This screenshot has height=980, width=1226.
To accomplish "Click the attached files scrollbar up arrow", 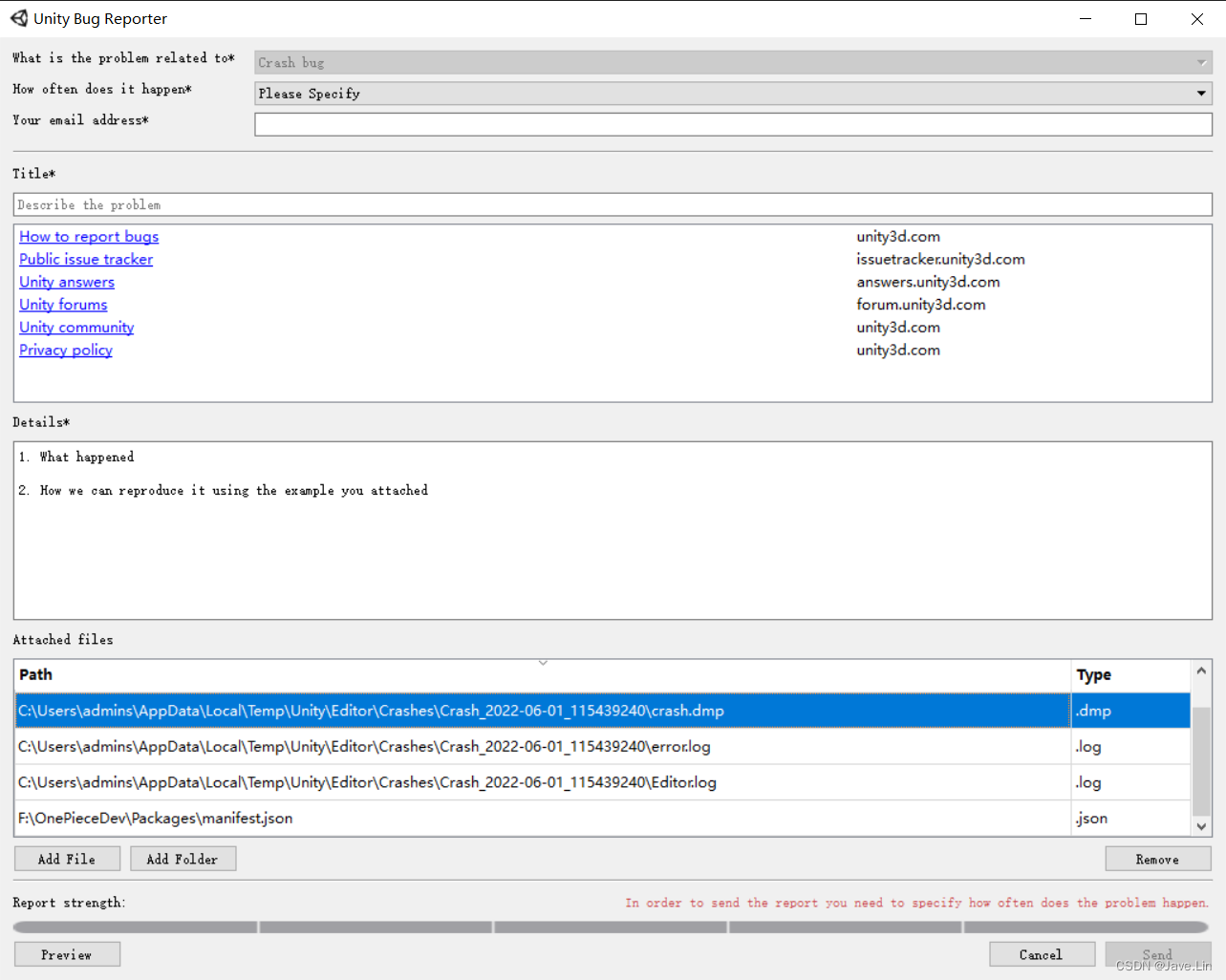I will coord(1201,671).
